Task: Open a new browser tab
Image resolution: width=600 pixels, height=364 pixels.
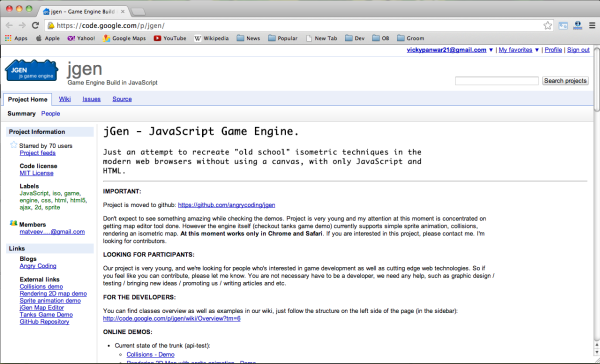Action: (x=138, y=12)
